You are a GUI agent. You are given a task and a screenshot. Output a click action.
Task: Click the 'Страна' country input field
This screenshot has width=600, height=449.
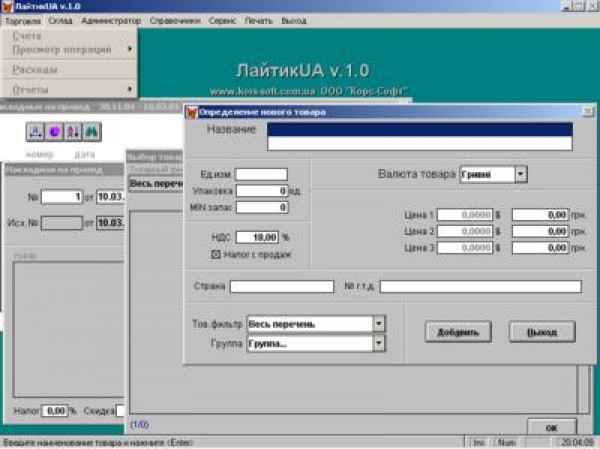(x=281, y=287)
